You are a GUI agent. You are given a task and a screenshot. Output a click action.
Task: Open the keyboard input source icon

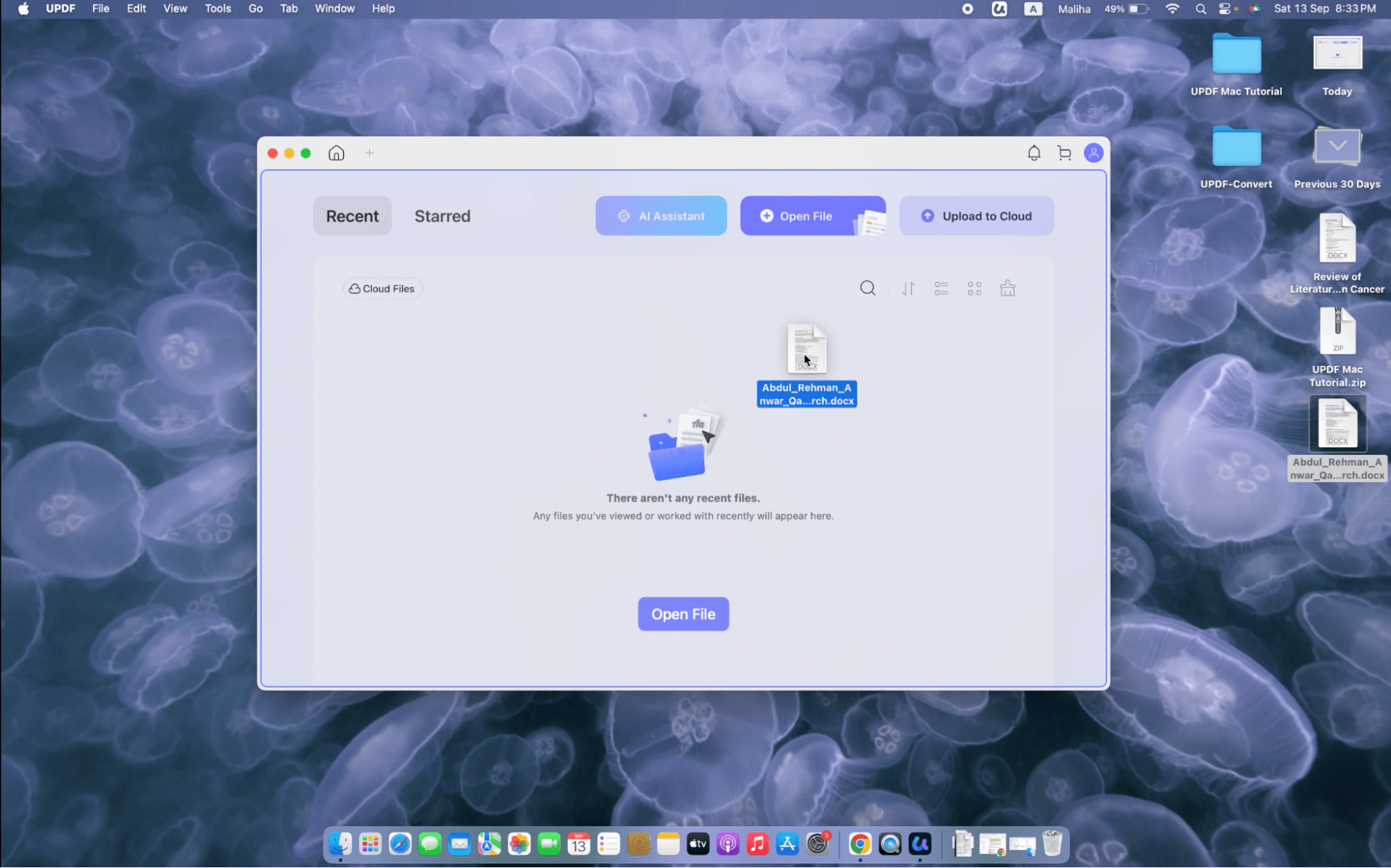1033,9
